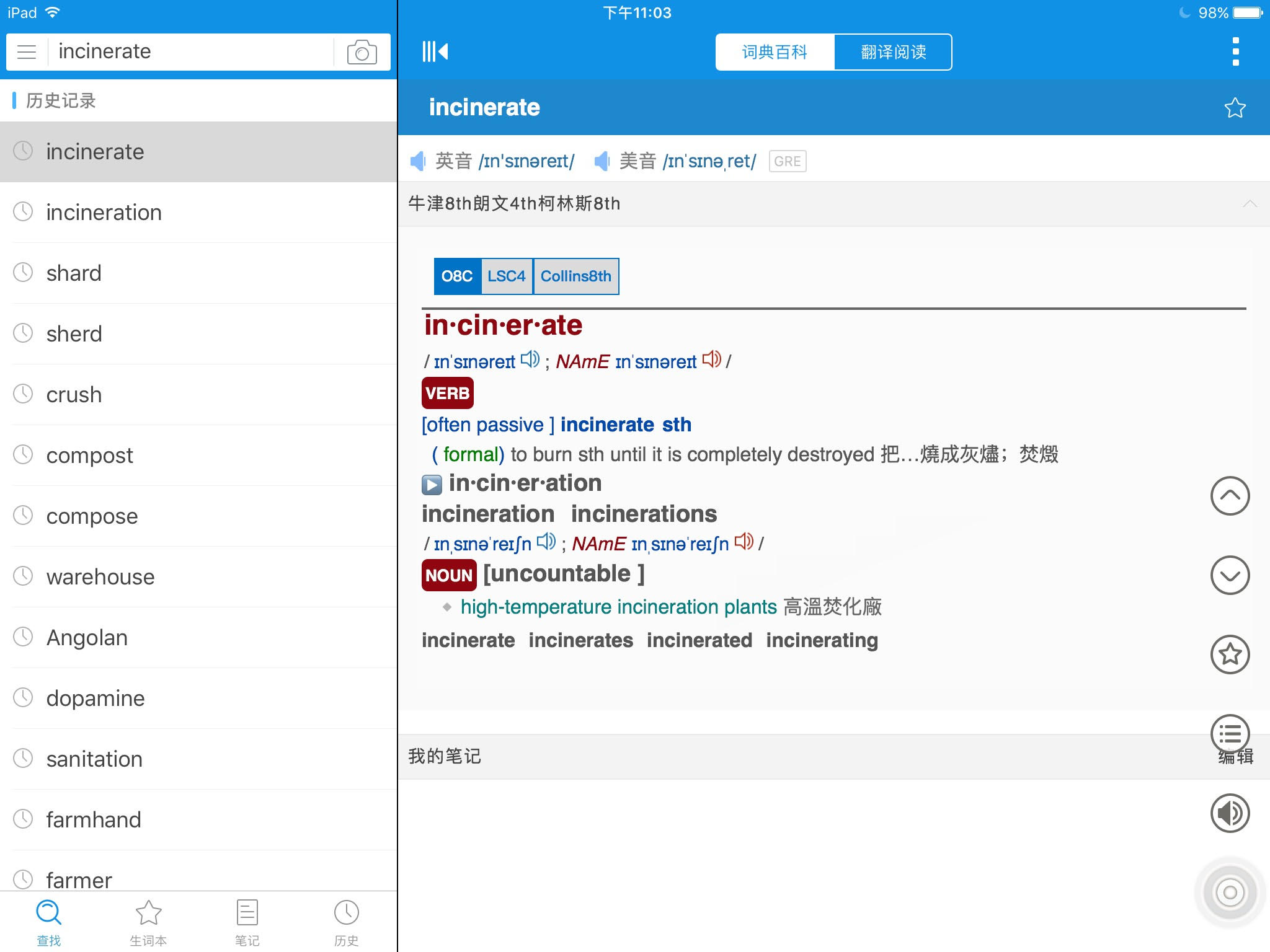Screen dimensions: 1270x952
Task: Switch to the 翻译阅读 tab
Action: [893, 52]
